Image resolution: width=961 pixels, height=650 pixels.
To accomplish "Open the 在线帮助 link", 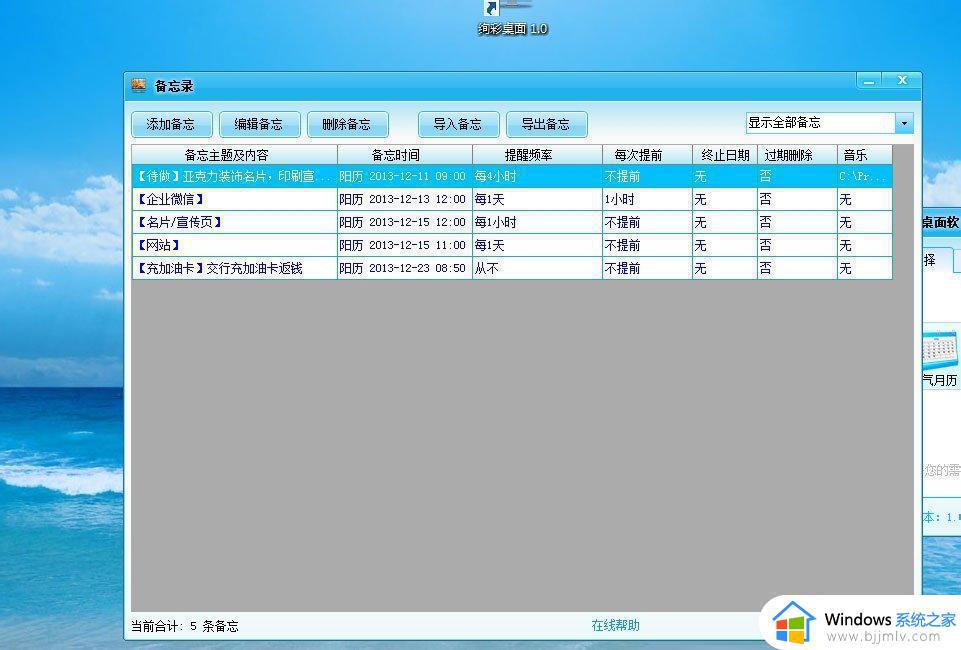I will pos(615,625).
